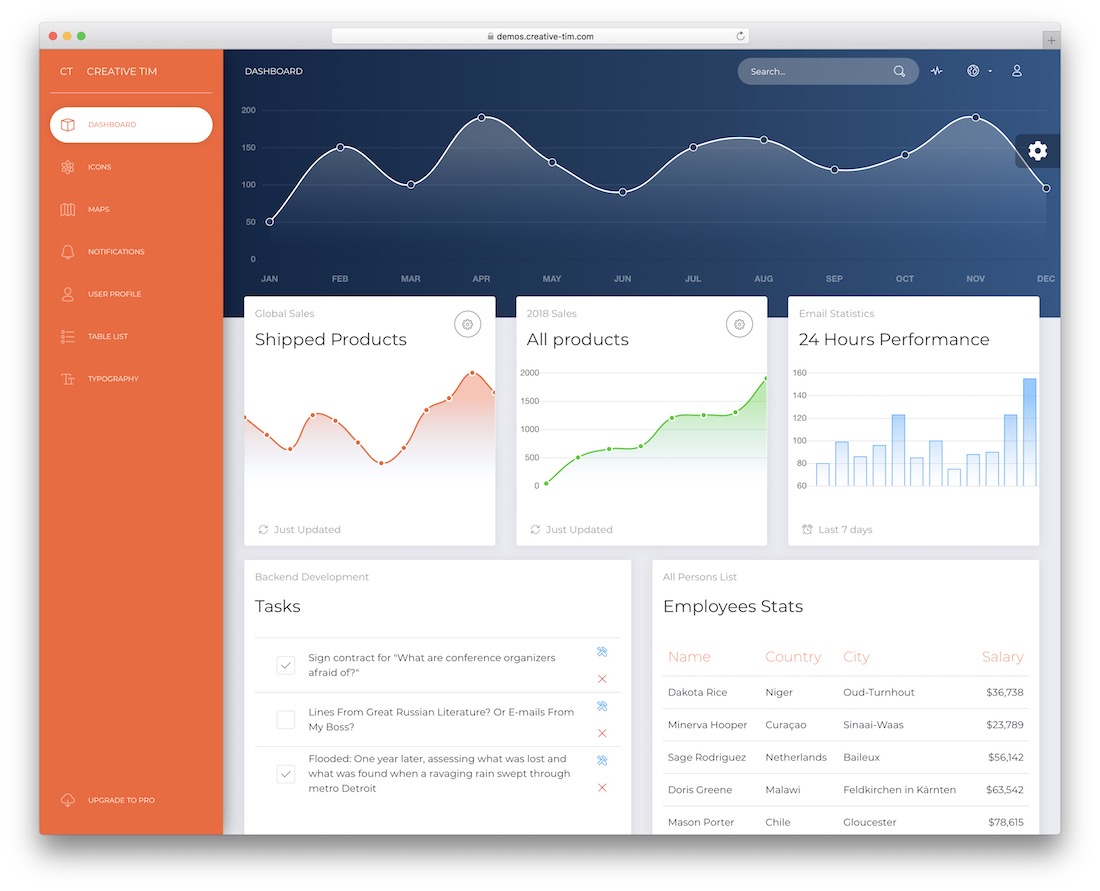Click the Icons atom icon in sidebar
This screenshot has height=891, width=1100.
67,167
